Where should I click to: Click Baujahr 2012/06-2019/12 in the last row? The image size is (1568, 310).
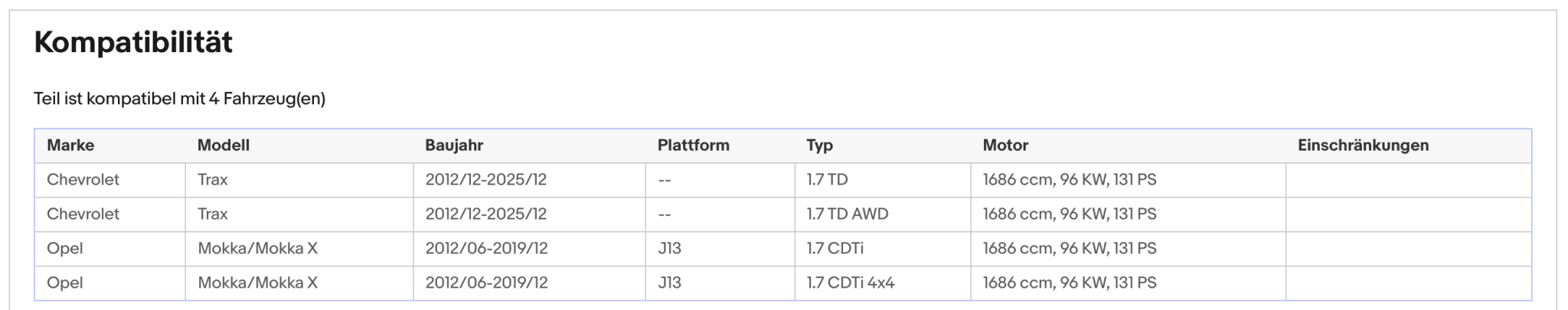[487, 283]
